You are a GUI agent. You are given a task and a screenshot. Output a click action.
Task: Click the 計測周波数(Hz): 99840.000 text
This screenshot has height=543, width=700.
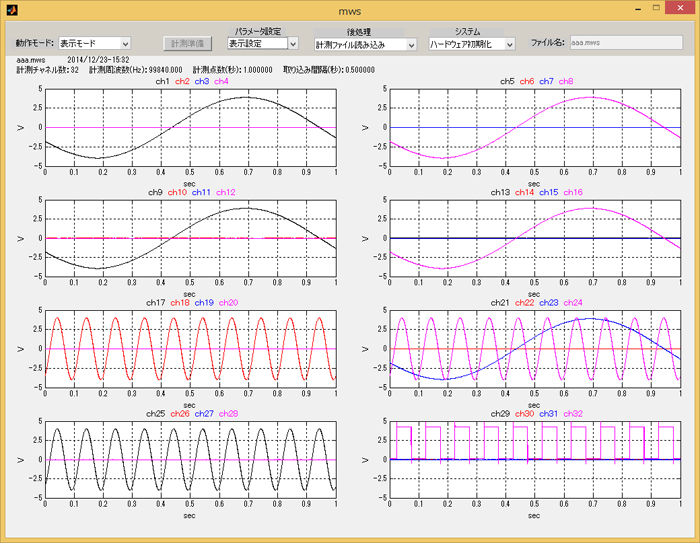(x=136, y=70)
